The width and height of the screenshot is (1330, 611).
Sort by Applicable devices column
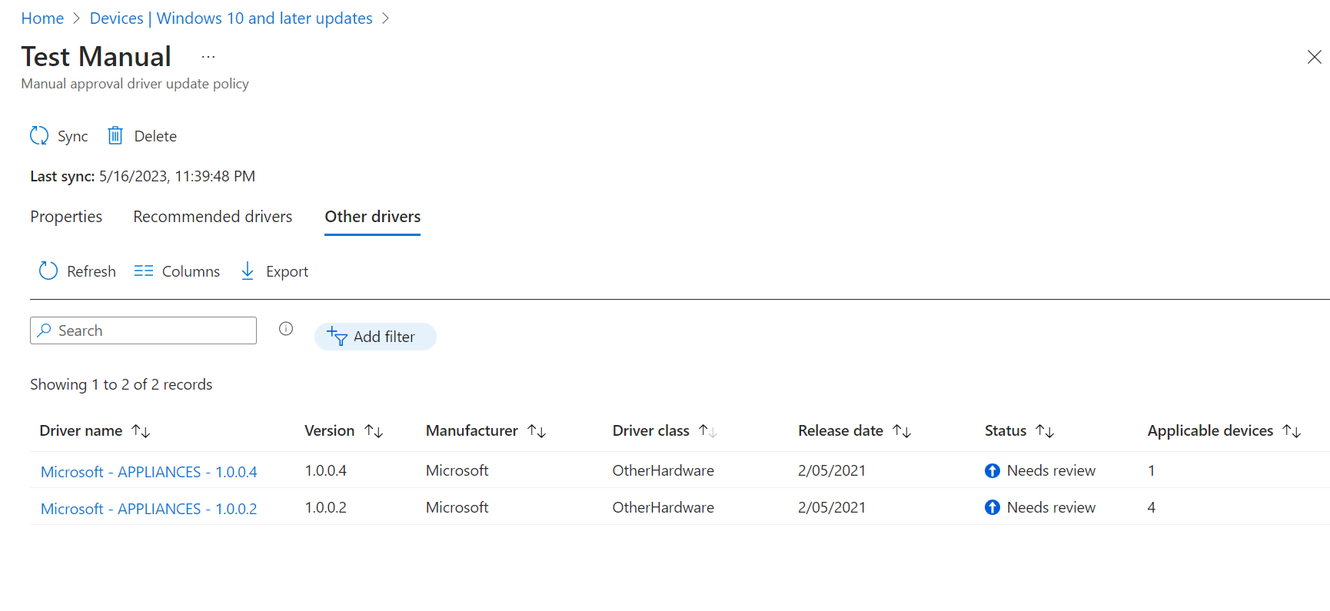1292,431
